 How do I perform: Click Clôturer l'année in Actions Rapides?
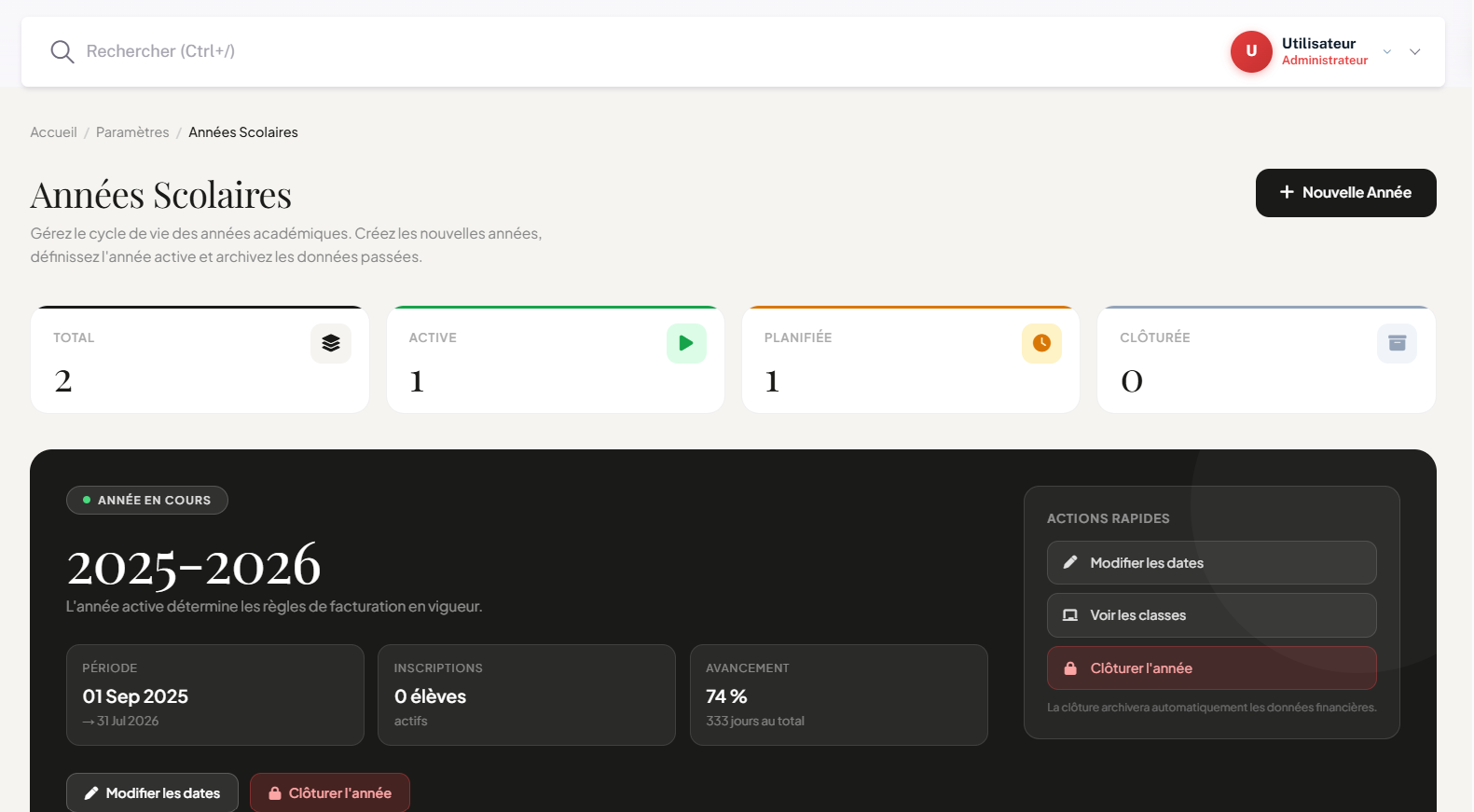click(x=1211, y=668)
